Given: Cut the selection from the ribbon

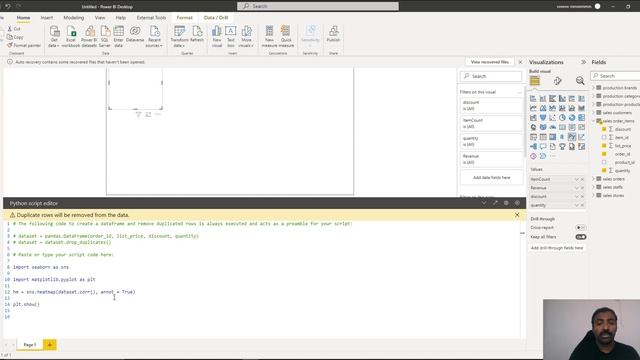Looking at the screenshot, I should (13, 29).
